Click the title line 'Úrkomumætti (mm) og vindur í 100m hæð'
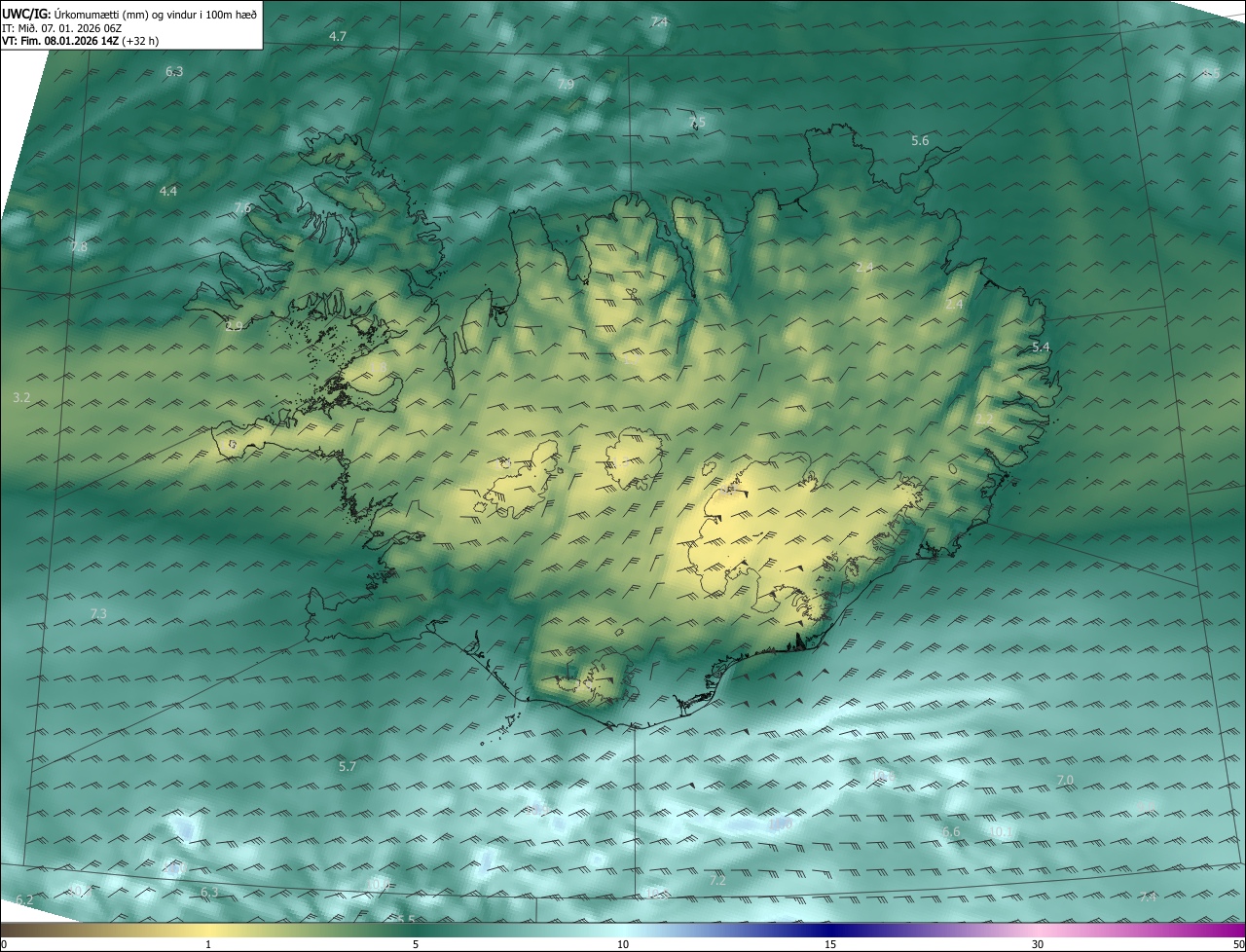The width and height of the screenshot is (1246, 952). pos(157,13)
